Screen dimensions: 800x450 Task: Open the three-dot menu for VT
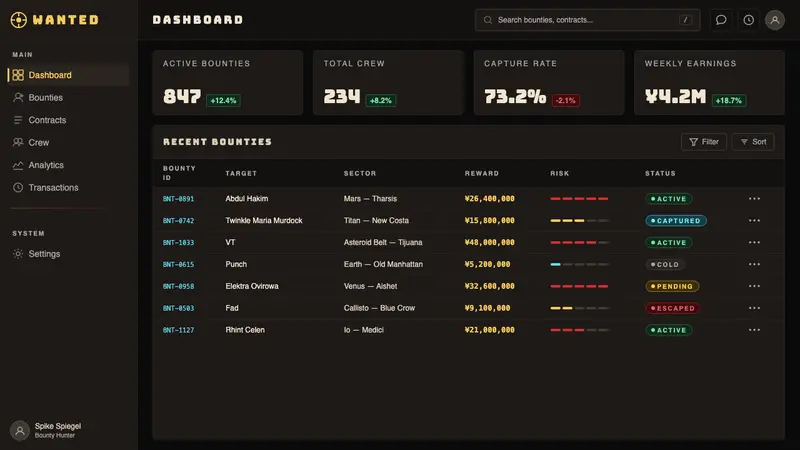(754, 242)
